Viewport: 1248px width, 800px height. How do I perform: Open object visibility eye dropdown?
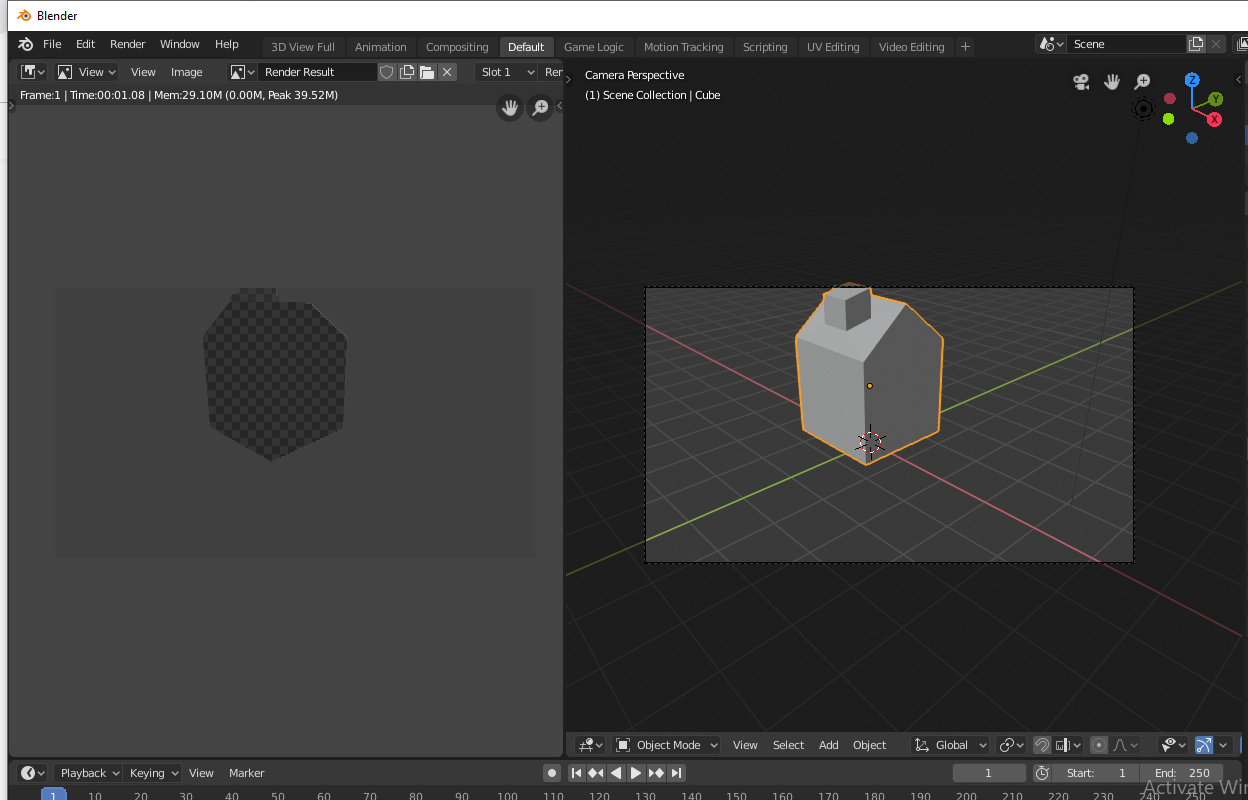(1172, 745)
